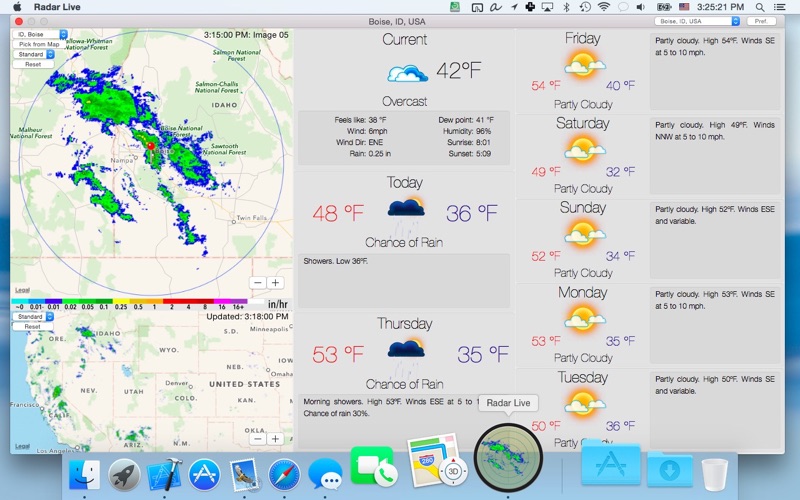Viewport: 800px width, 500px height.
Task: Open the Trash in the Dock
Action: pos(715,475)
